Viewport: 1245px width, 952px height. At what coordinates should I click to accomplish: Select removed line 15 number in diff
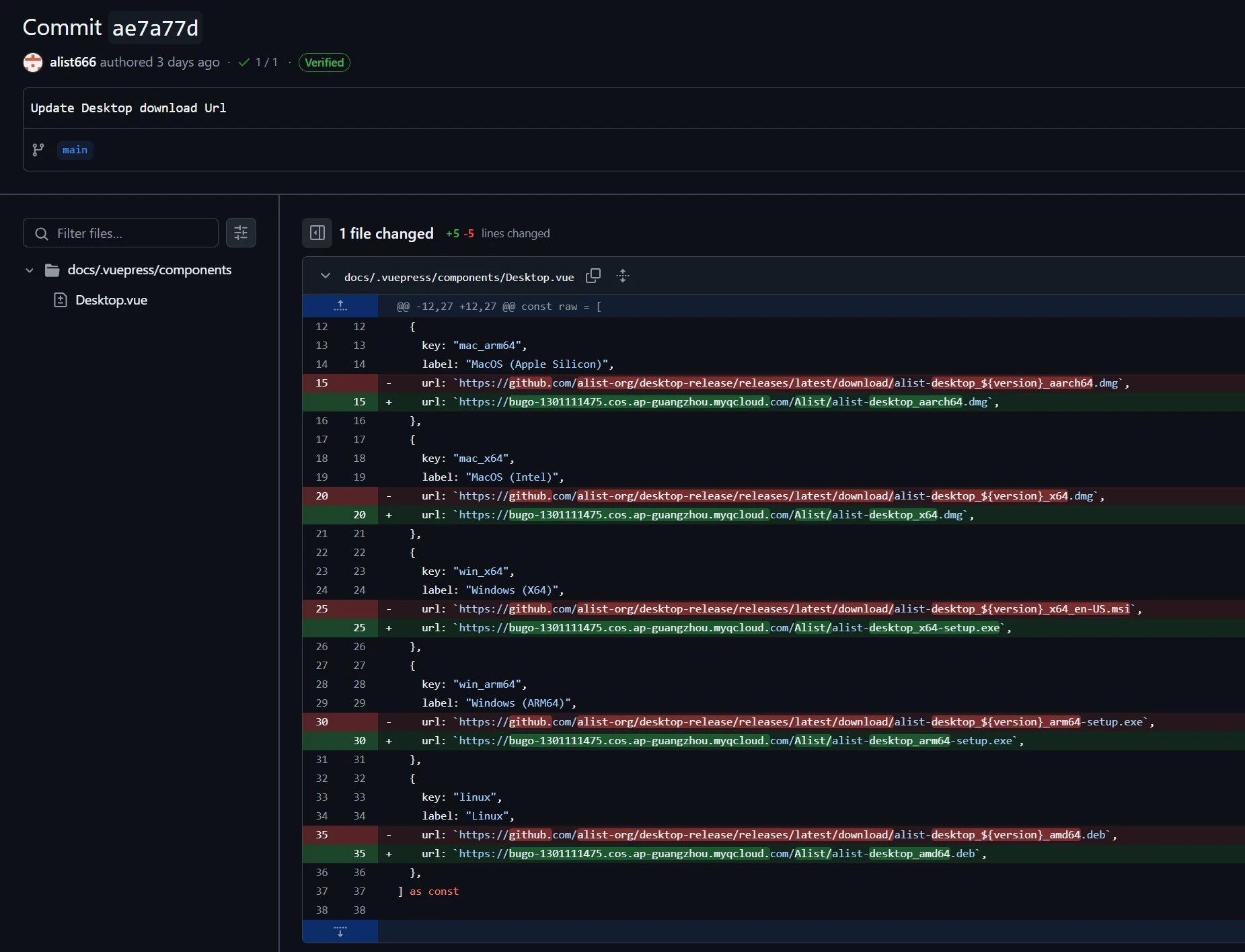point(322,383)
